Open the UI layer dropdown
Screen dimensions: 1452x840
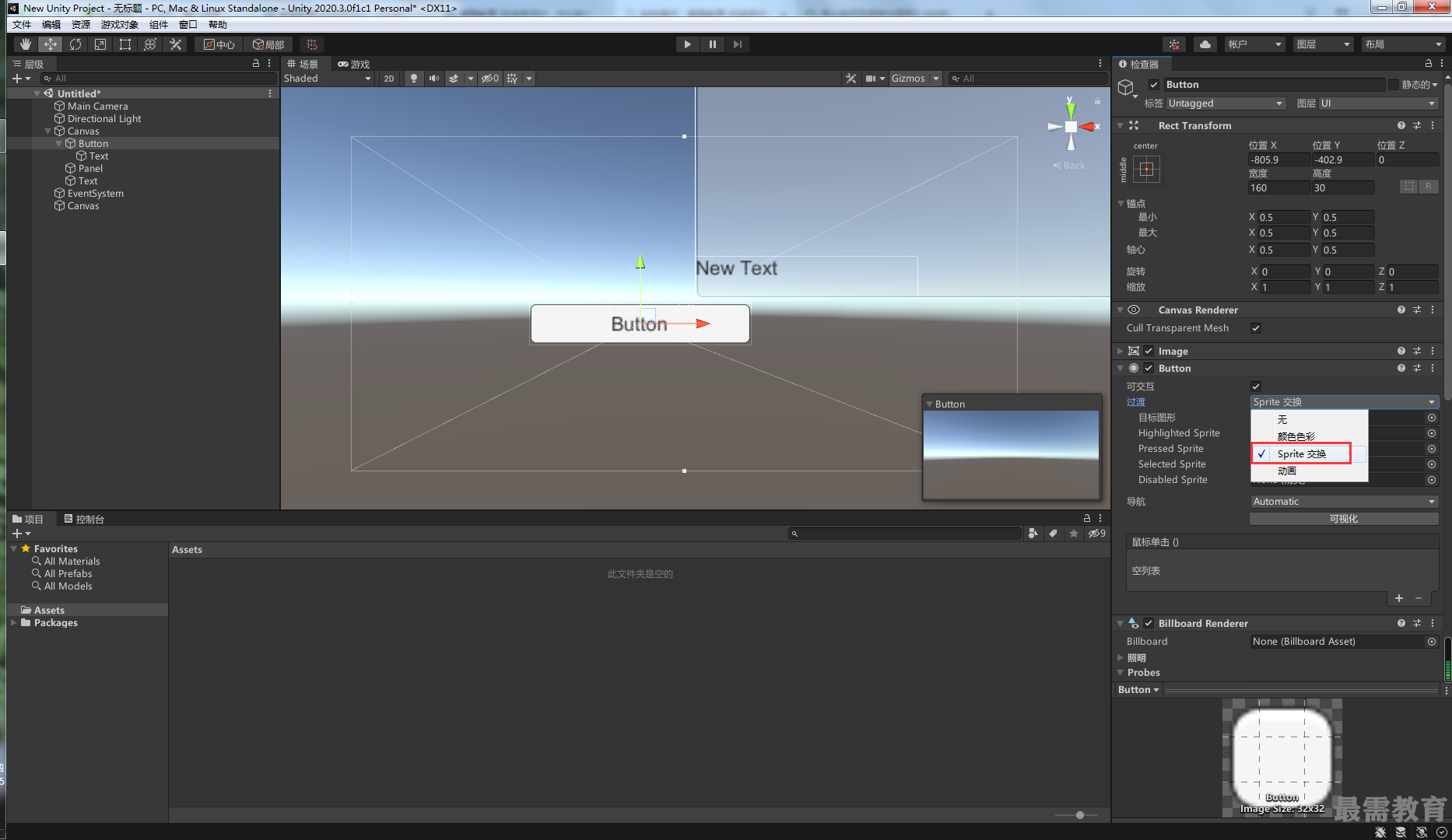(1378, 103)
